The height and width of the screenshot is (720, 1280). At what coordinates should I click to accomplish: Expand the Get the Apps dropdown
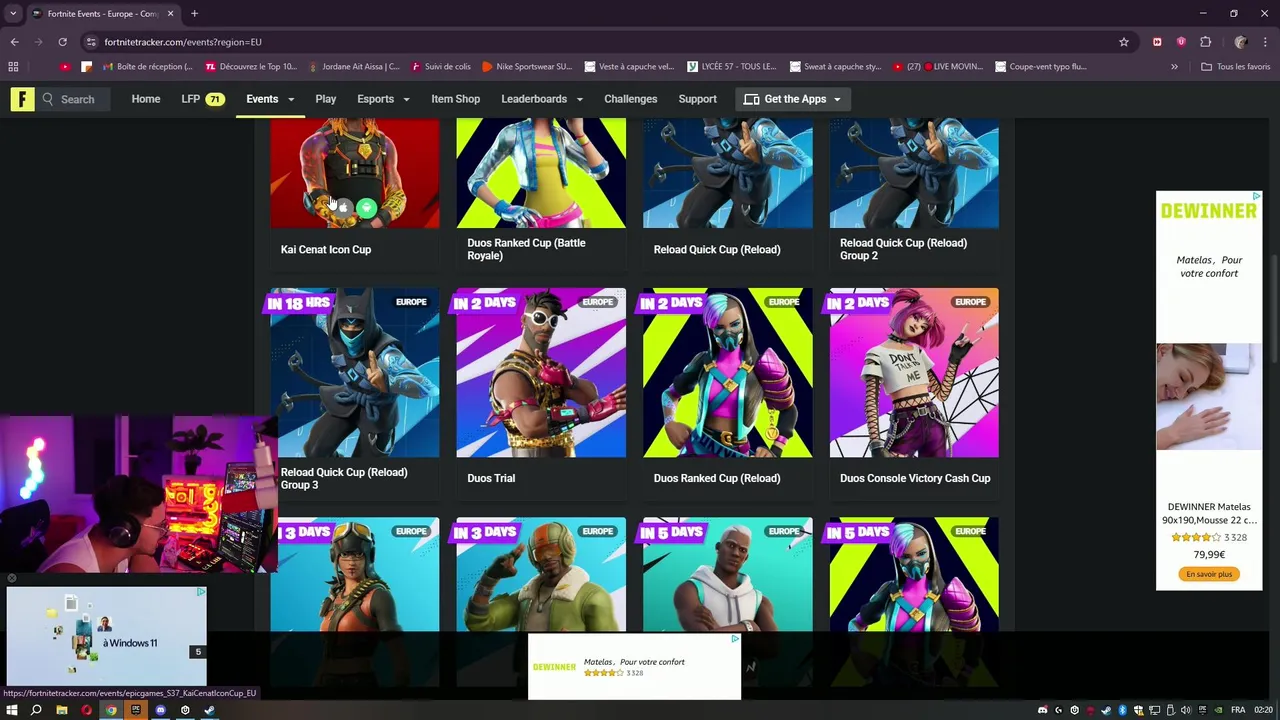tap(793, 99)
